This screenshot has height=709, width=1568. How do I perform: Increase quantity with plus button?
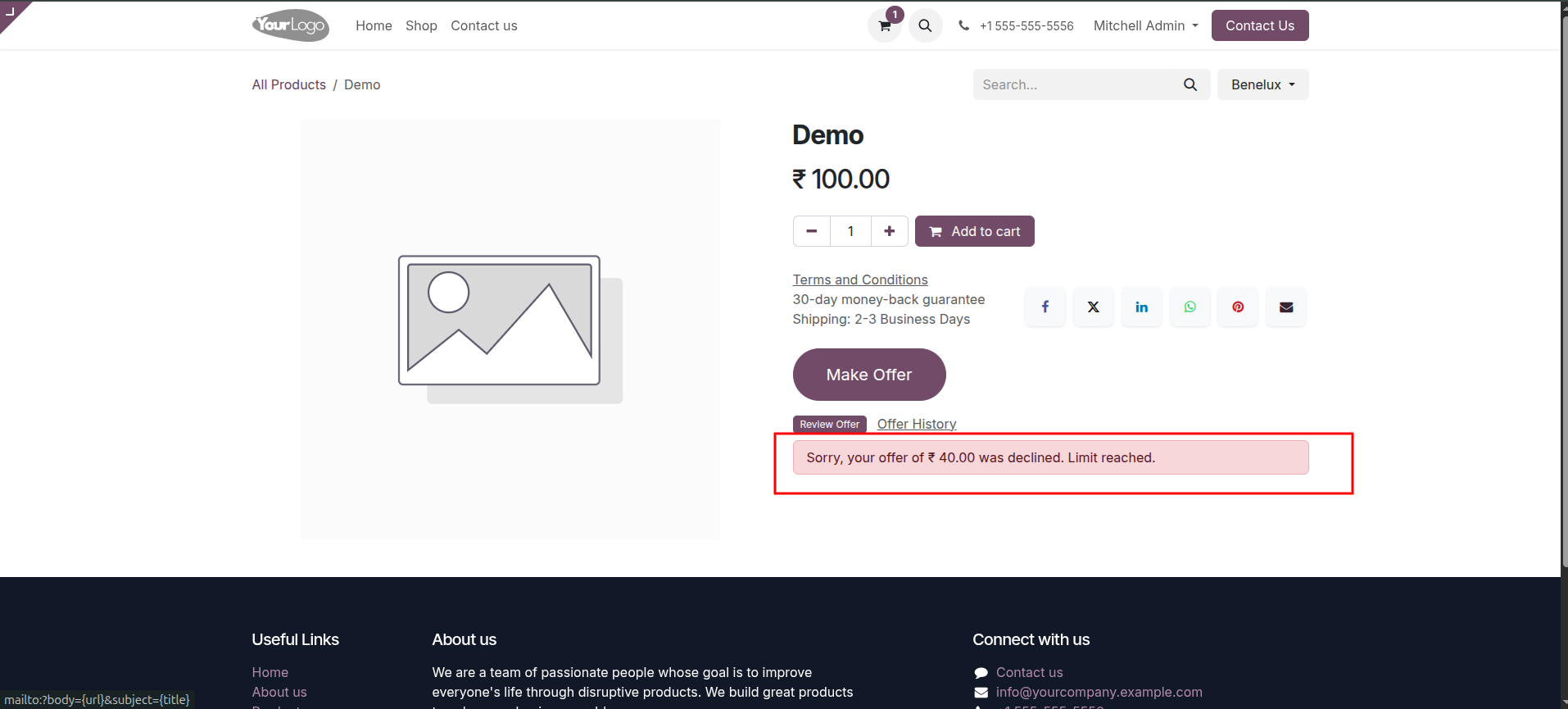coord(890,231)
